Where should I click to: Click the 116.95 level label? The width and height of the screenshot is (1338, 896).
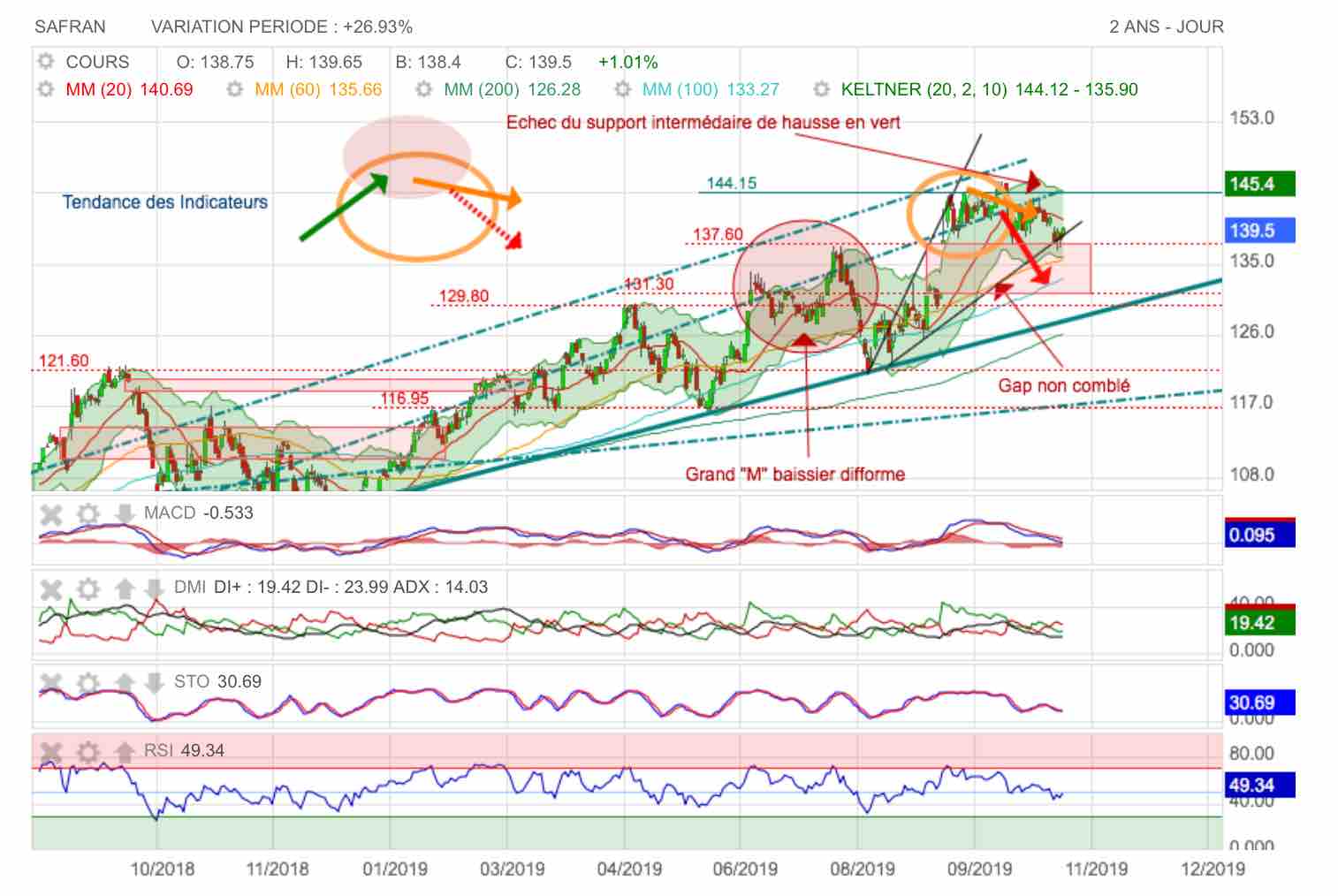(x=405, y=399)
